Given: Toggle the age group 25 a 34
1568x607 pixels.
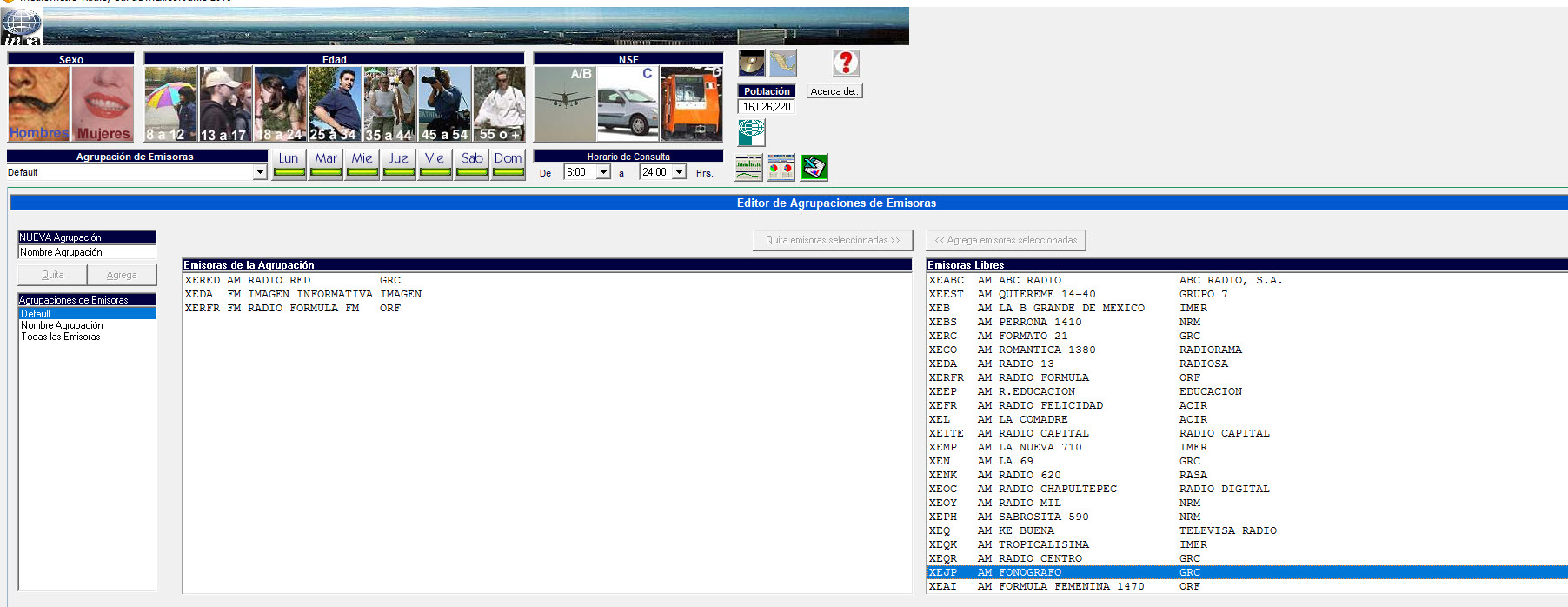Looking at the screenshot, I should tap(336, 103).
